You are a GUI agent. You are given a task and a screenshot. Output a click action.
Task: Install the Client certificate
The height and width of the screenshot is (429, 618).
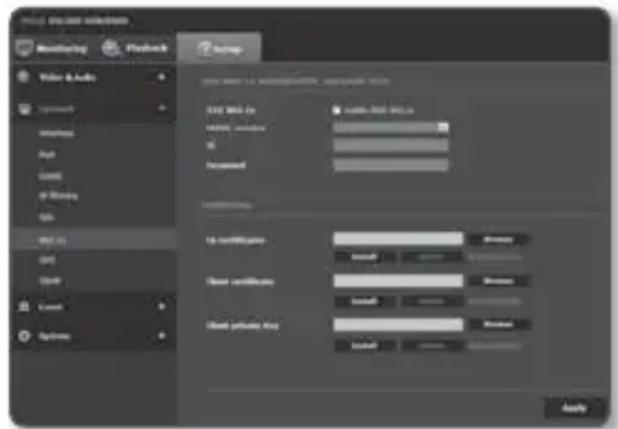[x=364, y=301]
